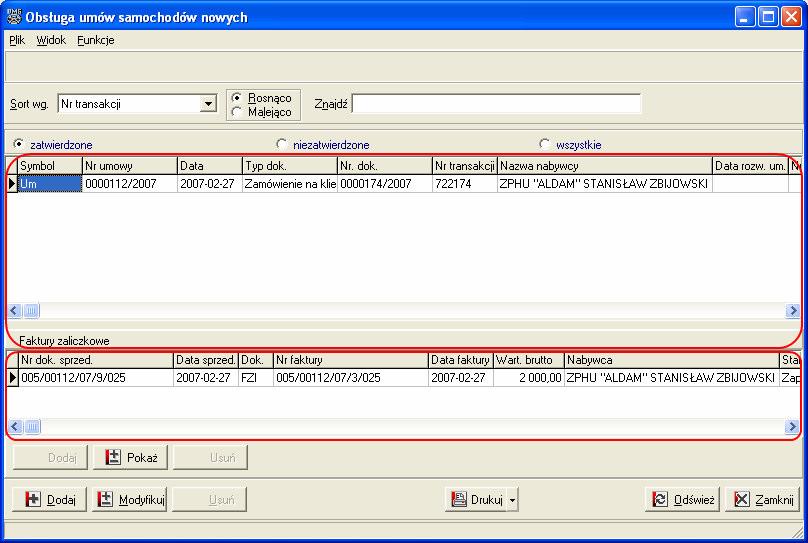Click the Nr faktury column header
The image size is (808, 543).
[351, 360]
